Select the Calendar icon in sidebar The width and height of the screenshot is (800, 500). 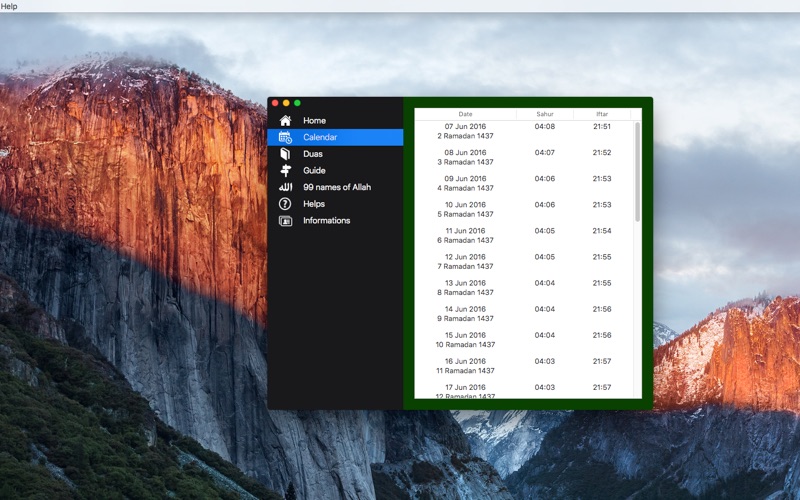click(x=285, y=137)
